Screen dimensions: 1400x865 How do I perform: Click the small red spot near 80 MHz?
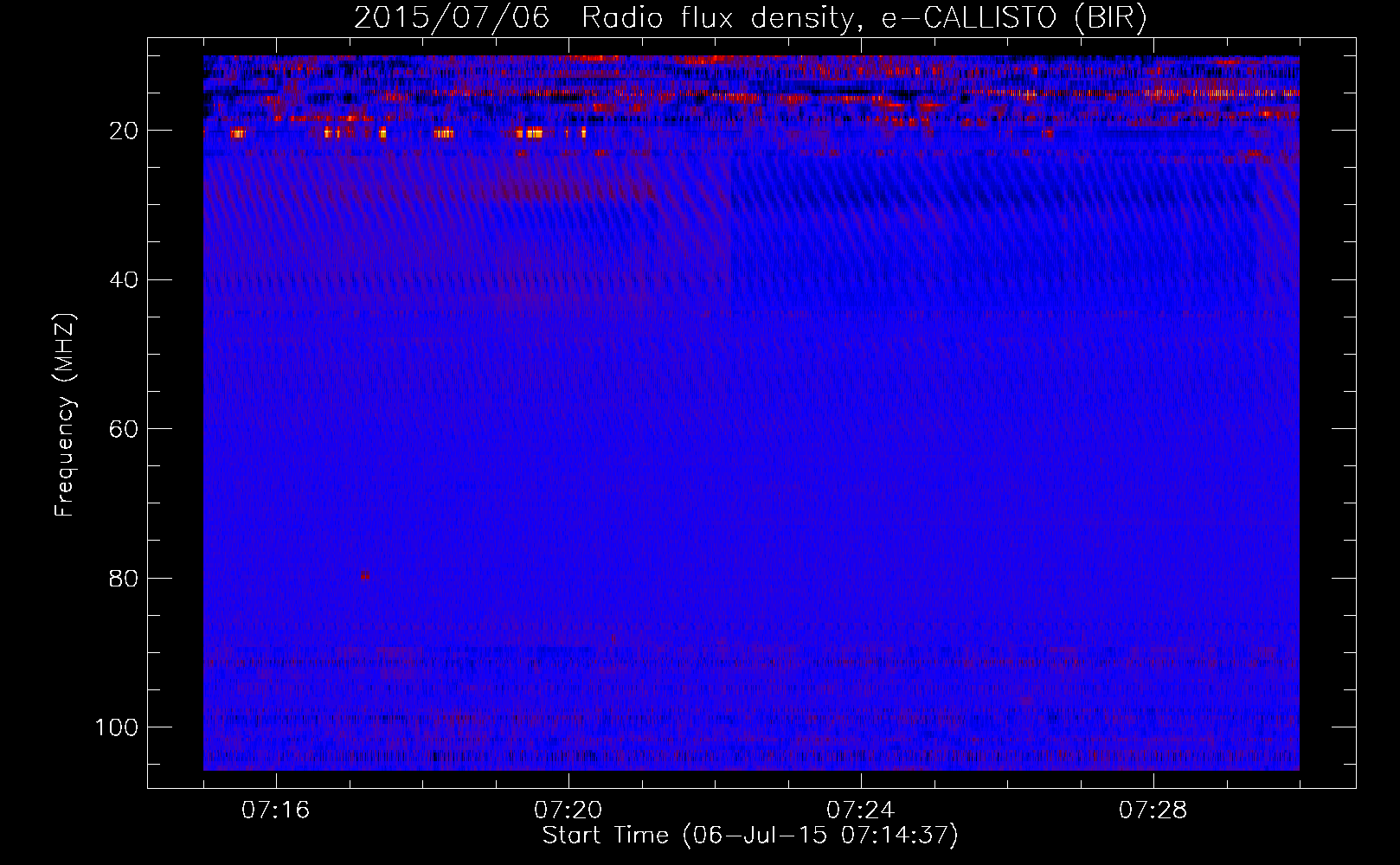365,575
